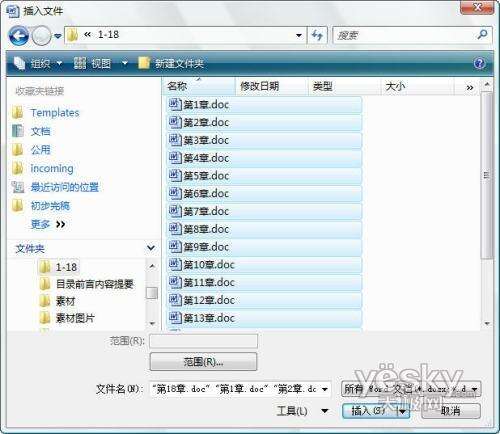Expand the 文件名 filename dropdown
This screenshot has height=434, width=500.
pos(325,389)
